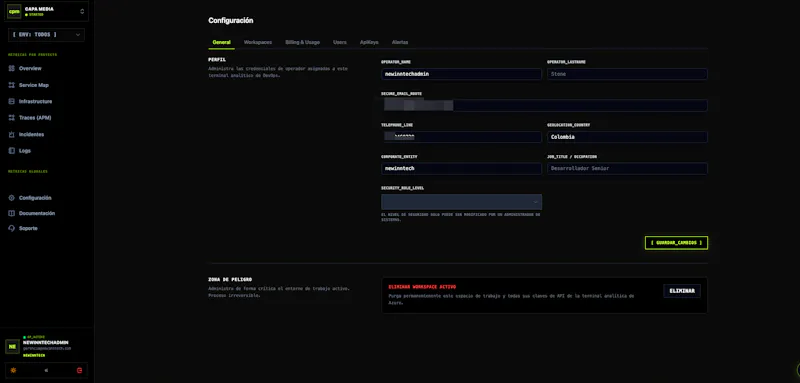Collapse sidebar with the double-arrow icon
800x383 pixels.
point(46,370)
